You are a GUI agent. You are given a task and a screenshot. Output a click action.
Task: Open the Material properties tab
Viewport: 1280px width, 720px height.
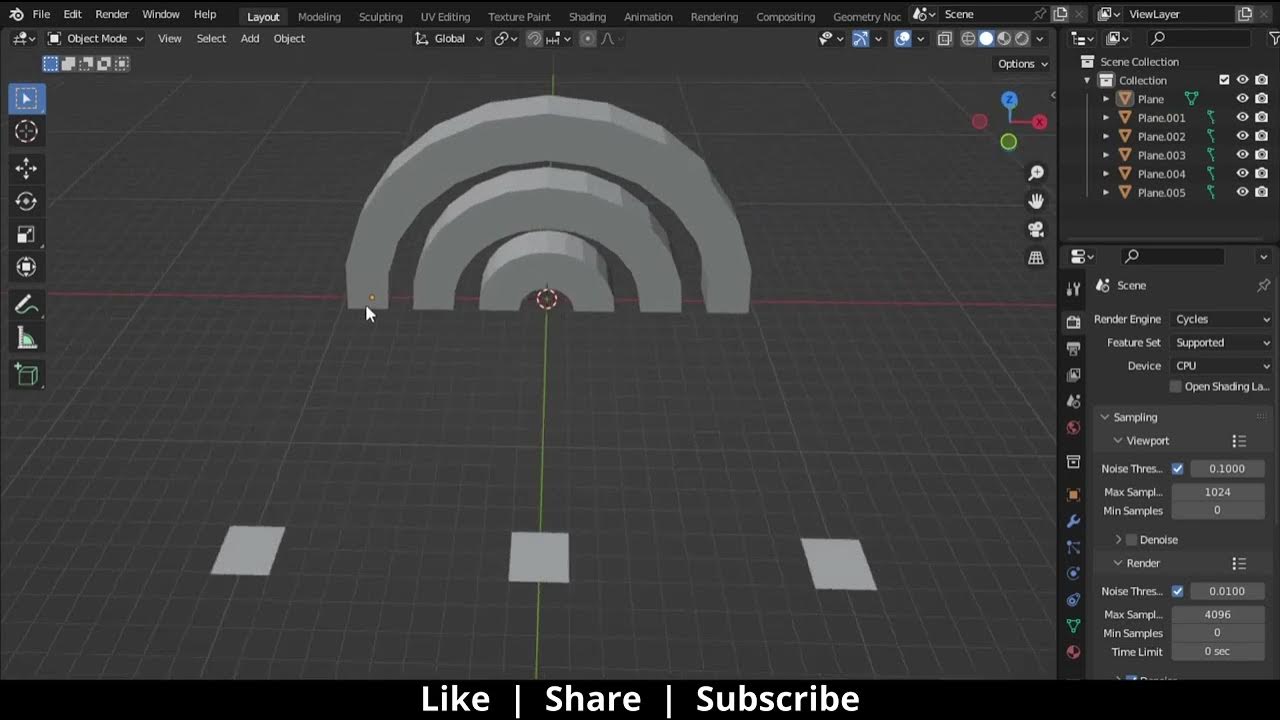point(1073,652)
